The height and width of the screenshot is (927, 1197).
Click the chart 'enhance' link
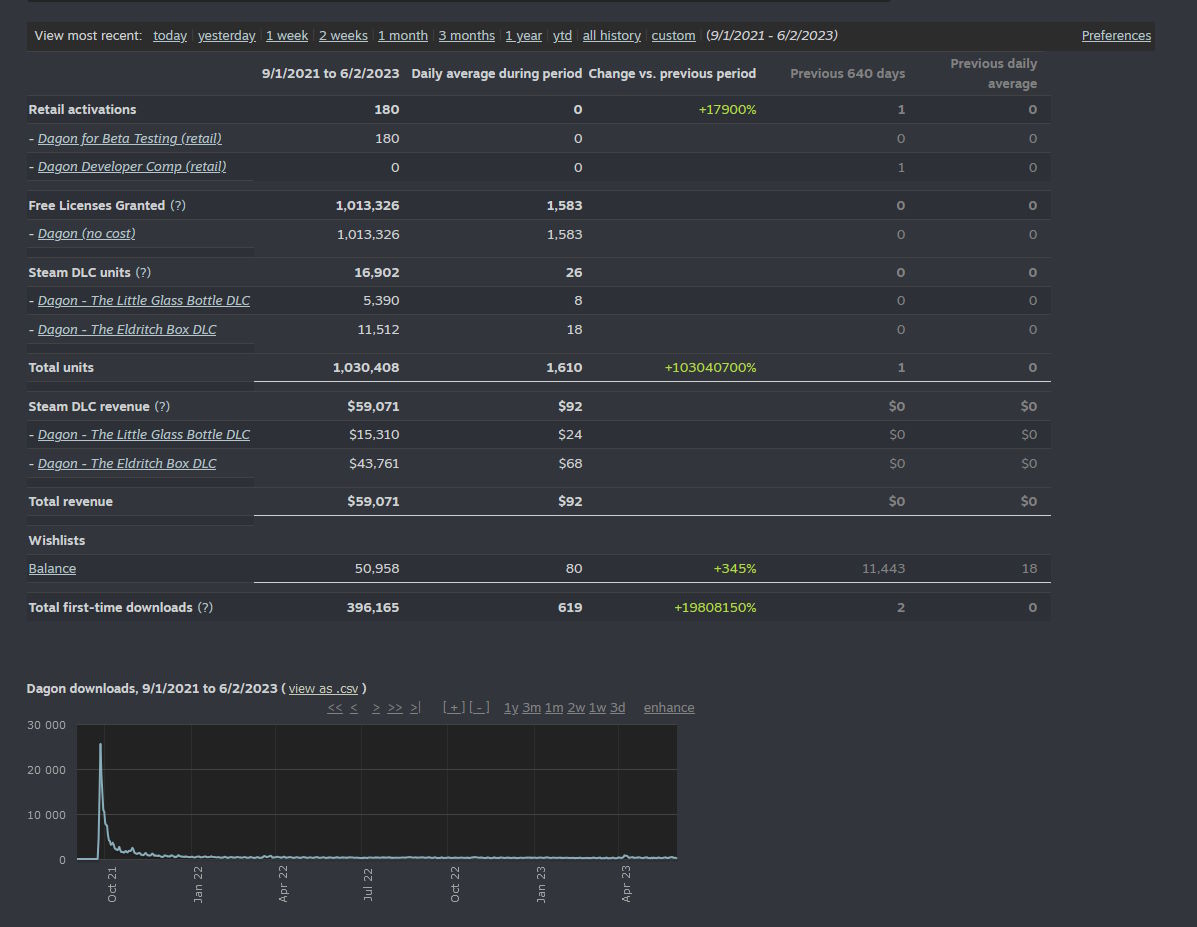669,708
